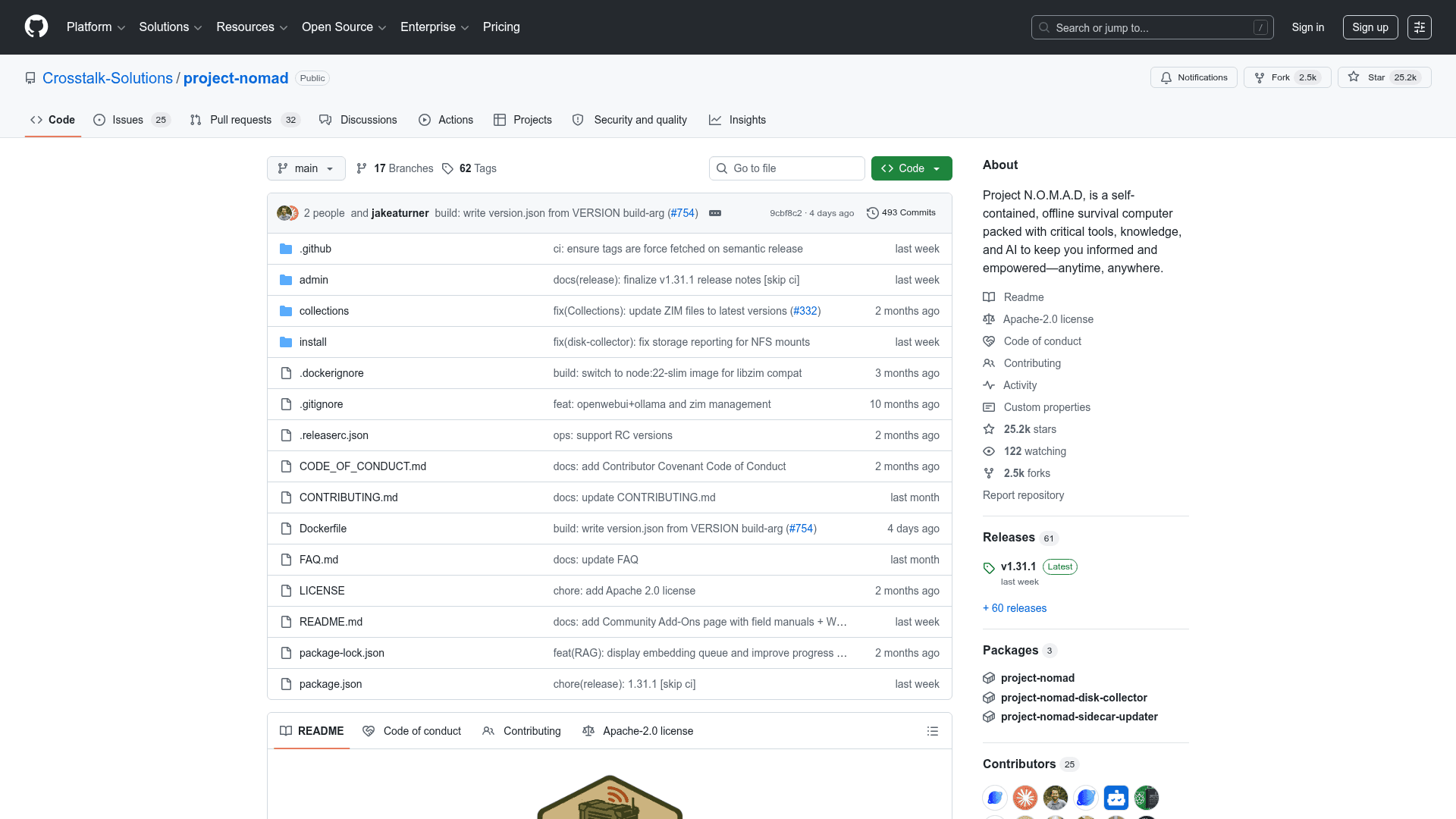Open the collections folder
Screen dimensions: 1456x819
[324, 311]
